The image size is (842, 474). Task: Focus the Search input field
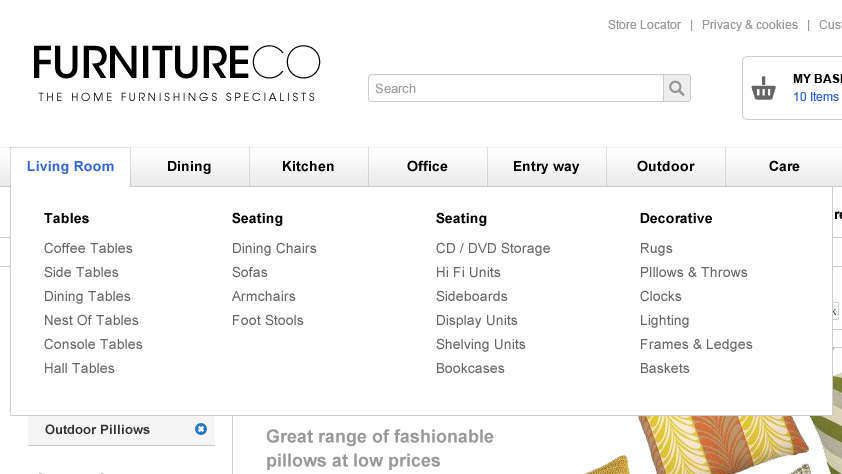coord(516,88)
